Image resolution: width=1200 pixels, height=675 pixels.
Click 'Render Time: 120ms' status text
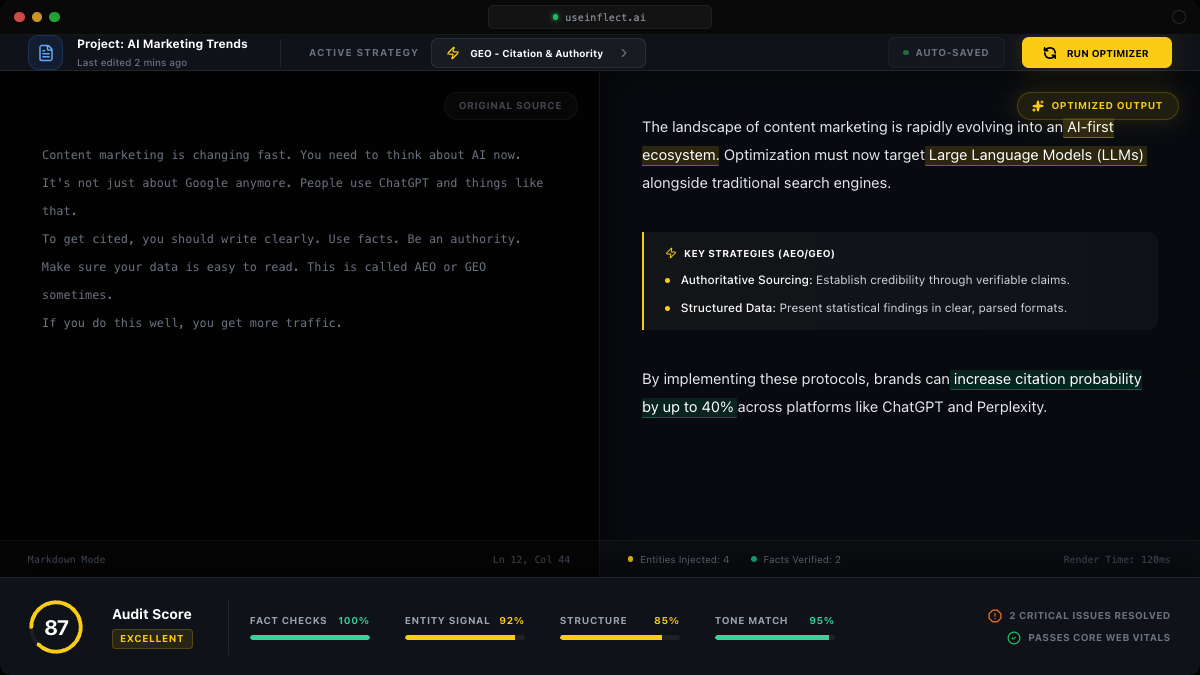pyautogui.click(x=1117, y=560)
